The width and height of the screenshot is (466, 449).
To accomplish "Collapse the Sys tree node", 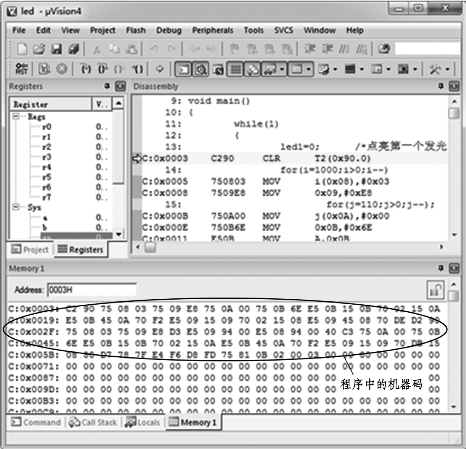I will click(16, 207).
